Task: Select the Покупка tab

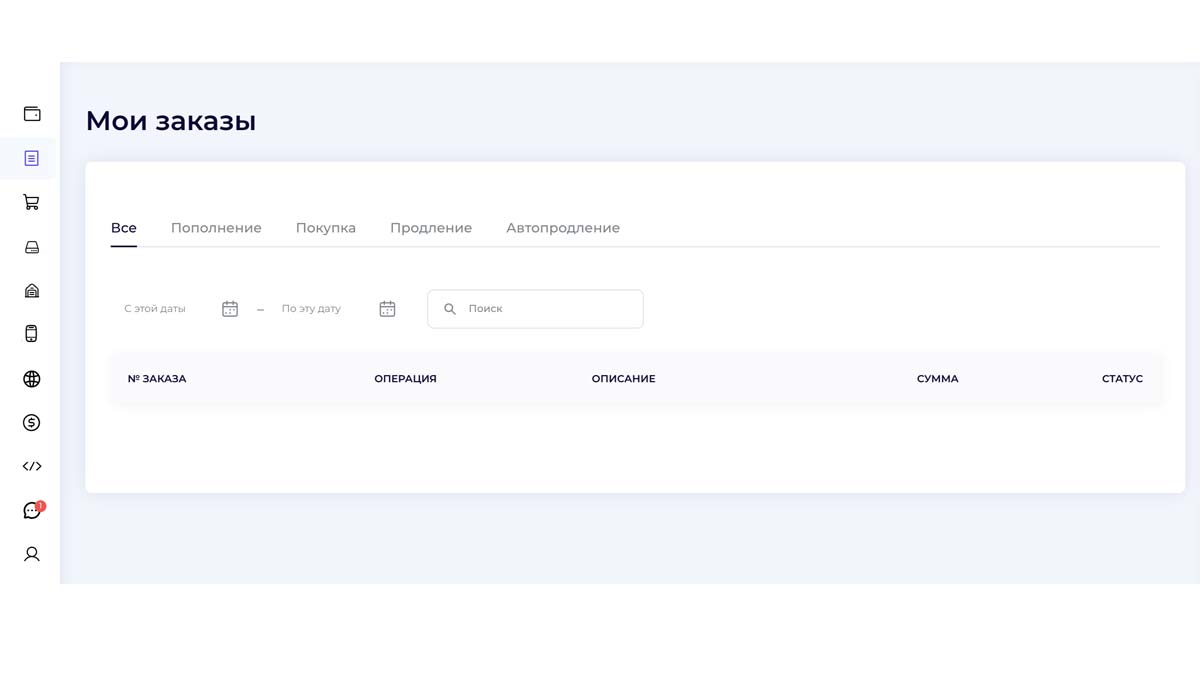Action: coord(326,228)
